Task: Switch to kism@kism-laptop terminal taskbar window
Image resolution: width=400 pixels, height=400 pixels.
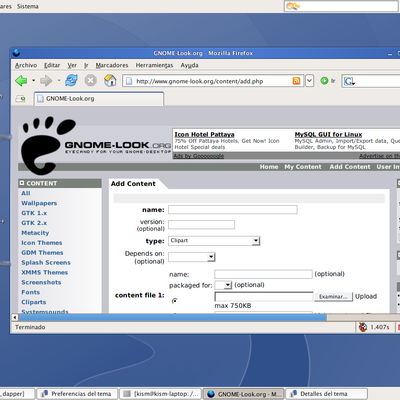Action: [161, 394]
